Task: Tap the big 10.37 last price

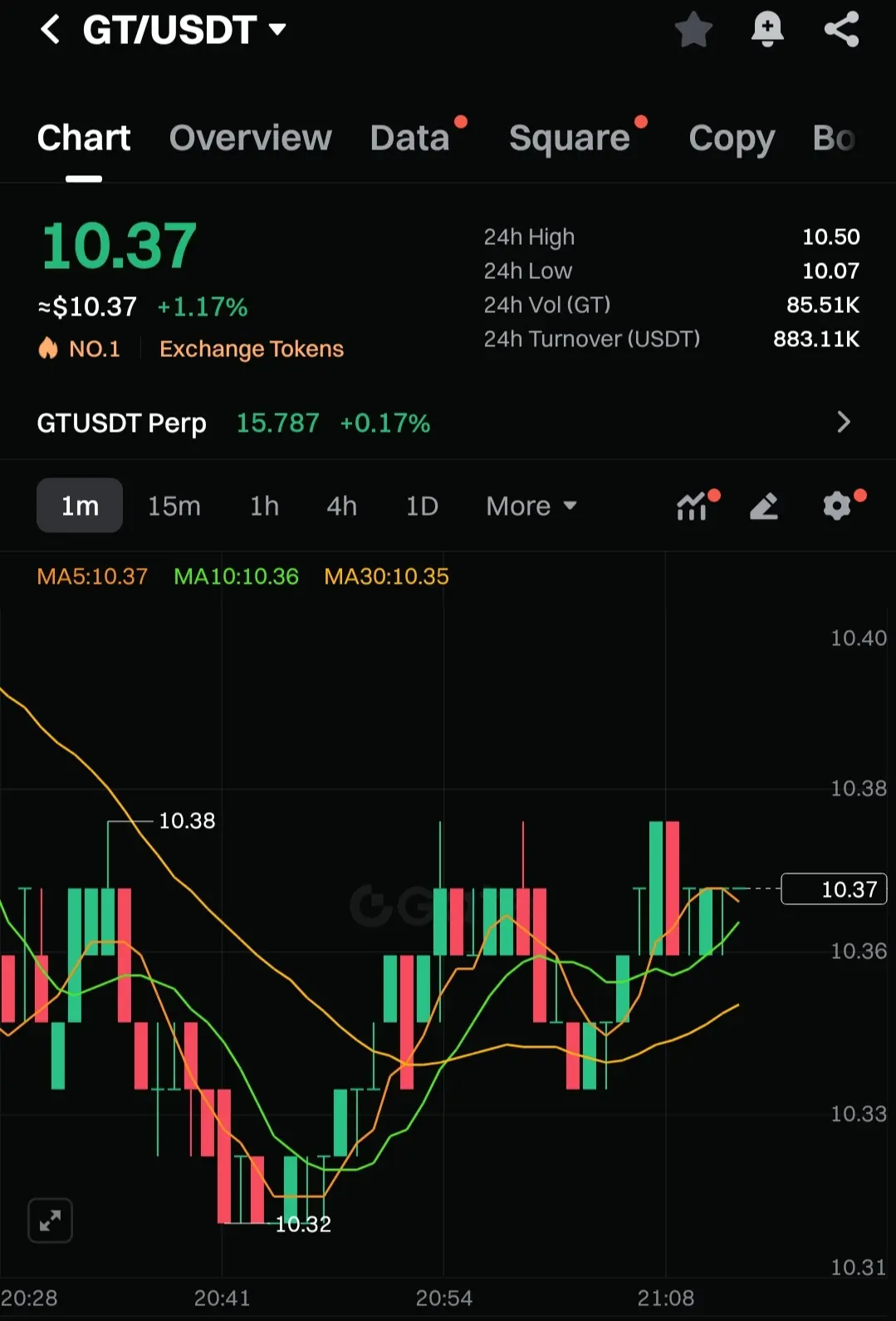Action: [119, 246]
